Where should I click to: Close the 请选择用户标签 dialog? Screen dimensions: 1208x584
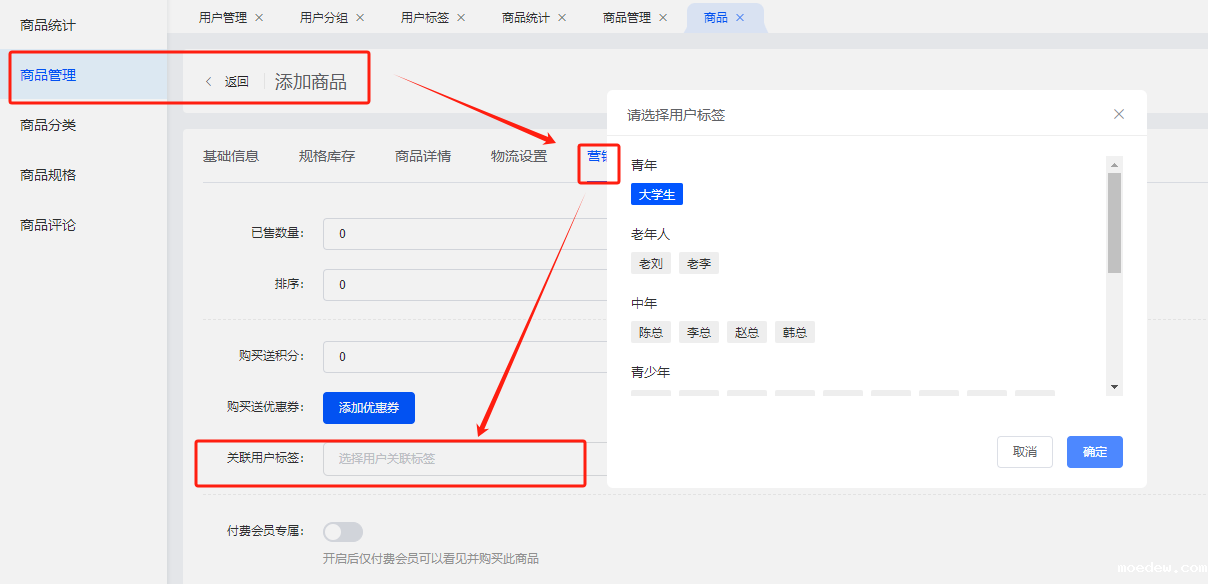tap(1119, 114)
